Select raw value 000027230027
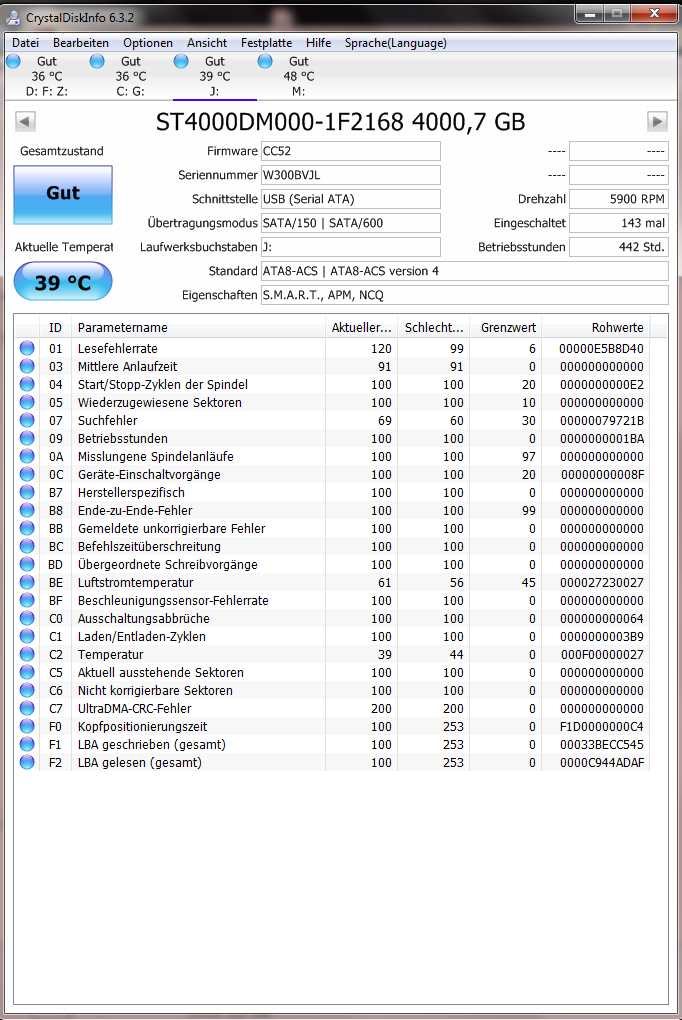Screen dimensions: 682x1020 [x=601, y=583]
